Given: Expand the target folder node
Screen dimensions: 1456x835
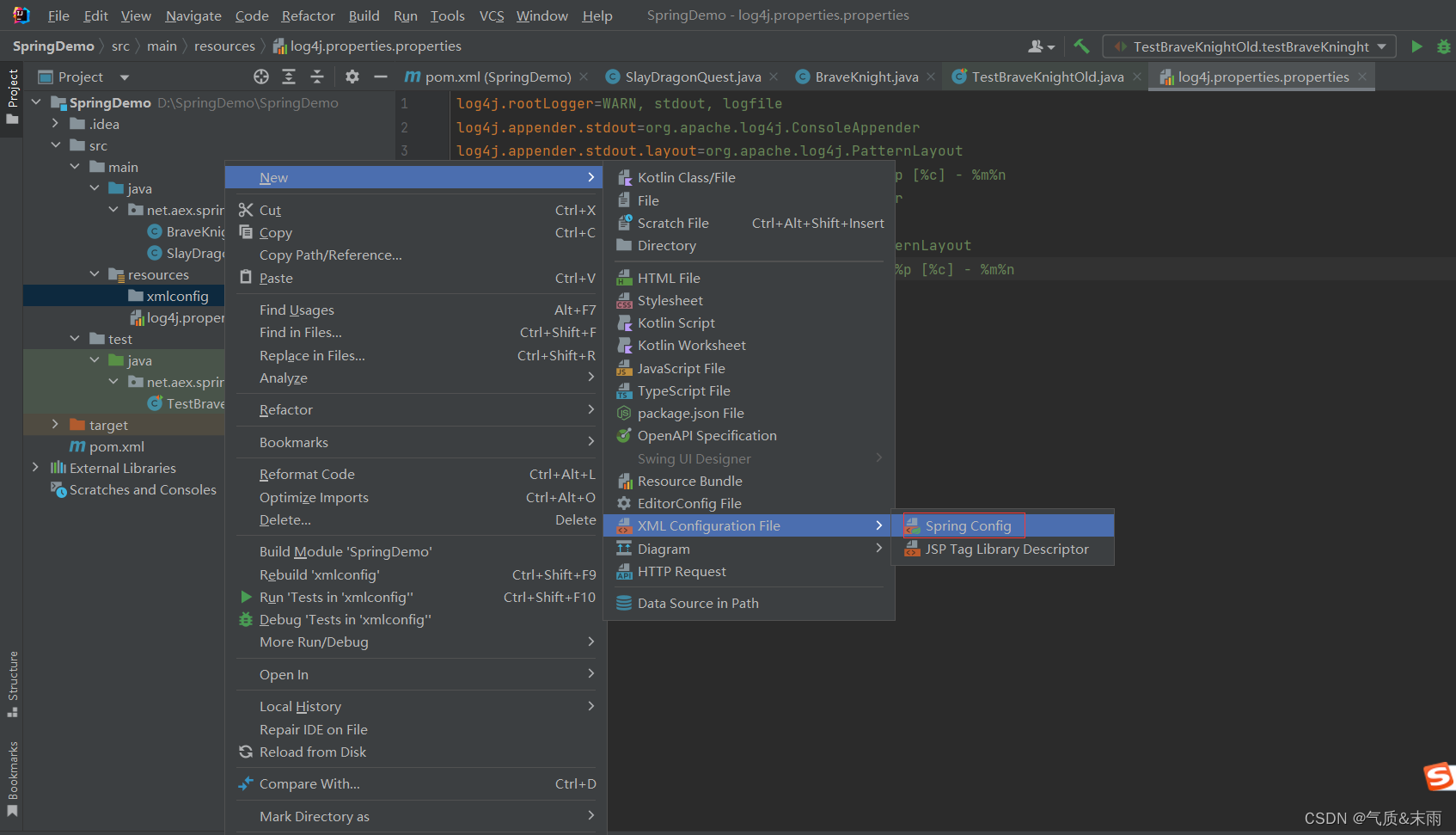Looking at the screenshot, I should pyautogui.click(x=55, y=425).
